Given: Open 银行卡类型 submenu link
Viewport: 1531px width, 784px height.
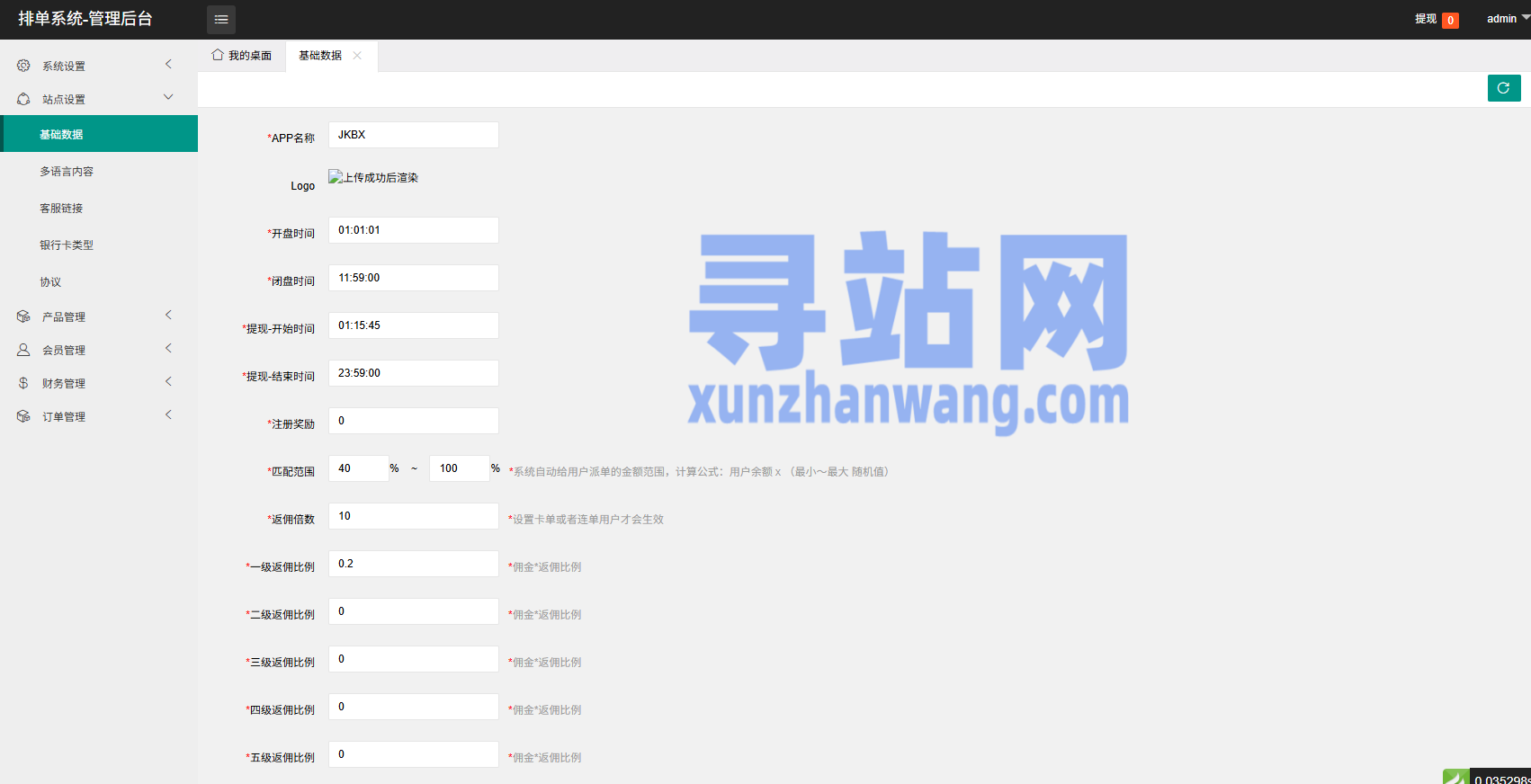Looking at the screenshot, I should (67, 245).
